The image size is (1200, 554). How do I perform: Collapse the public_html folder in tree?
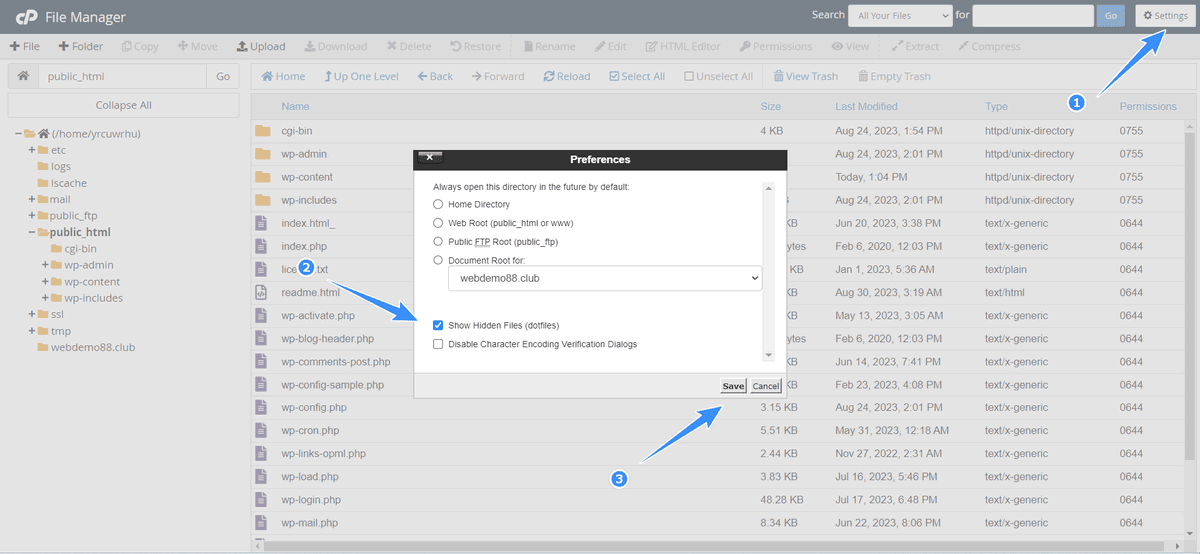[32, 232]
